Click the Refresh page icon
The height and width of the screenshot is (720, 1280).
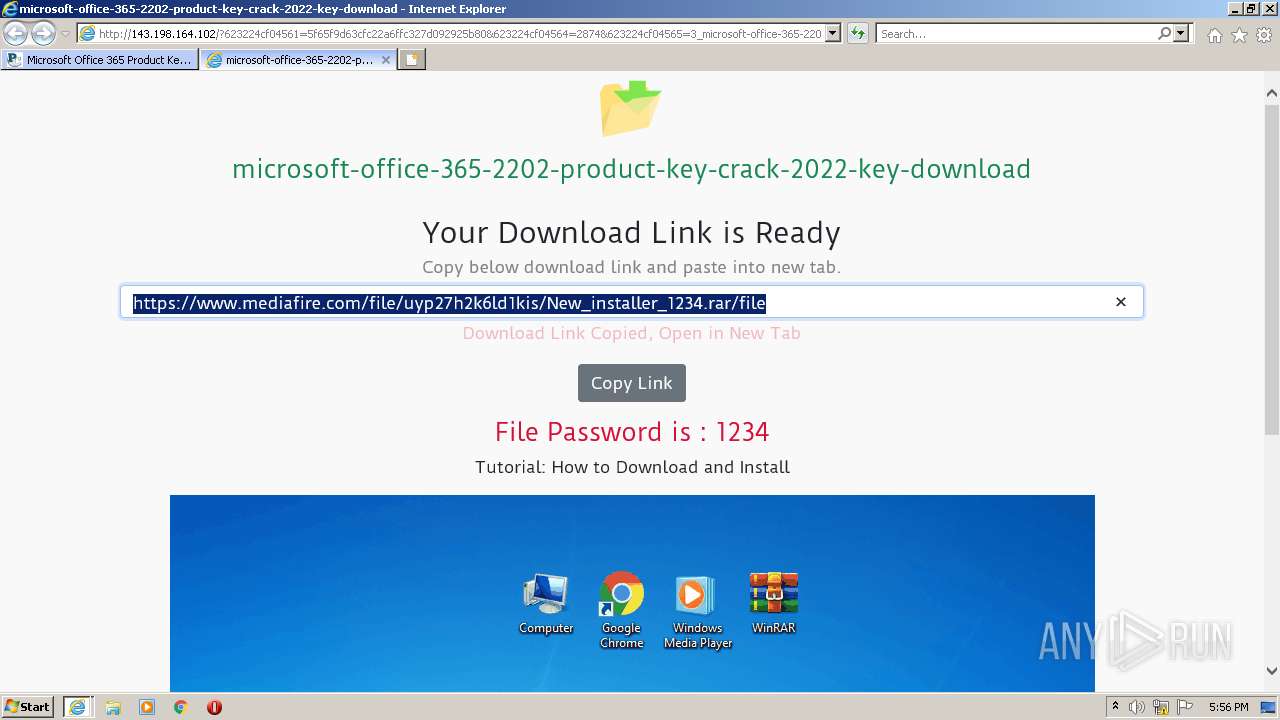coord(858,34)
